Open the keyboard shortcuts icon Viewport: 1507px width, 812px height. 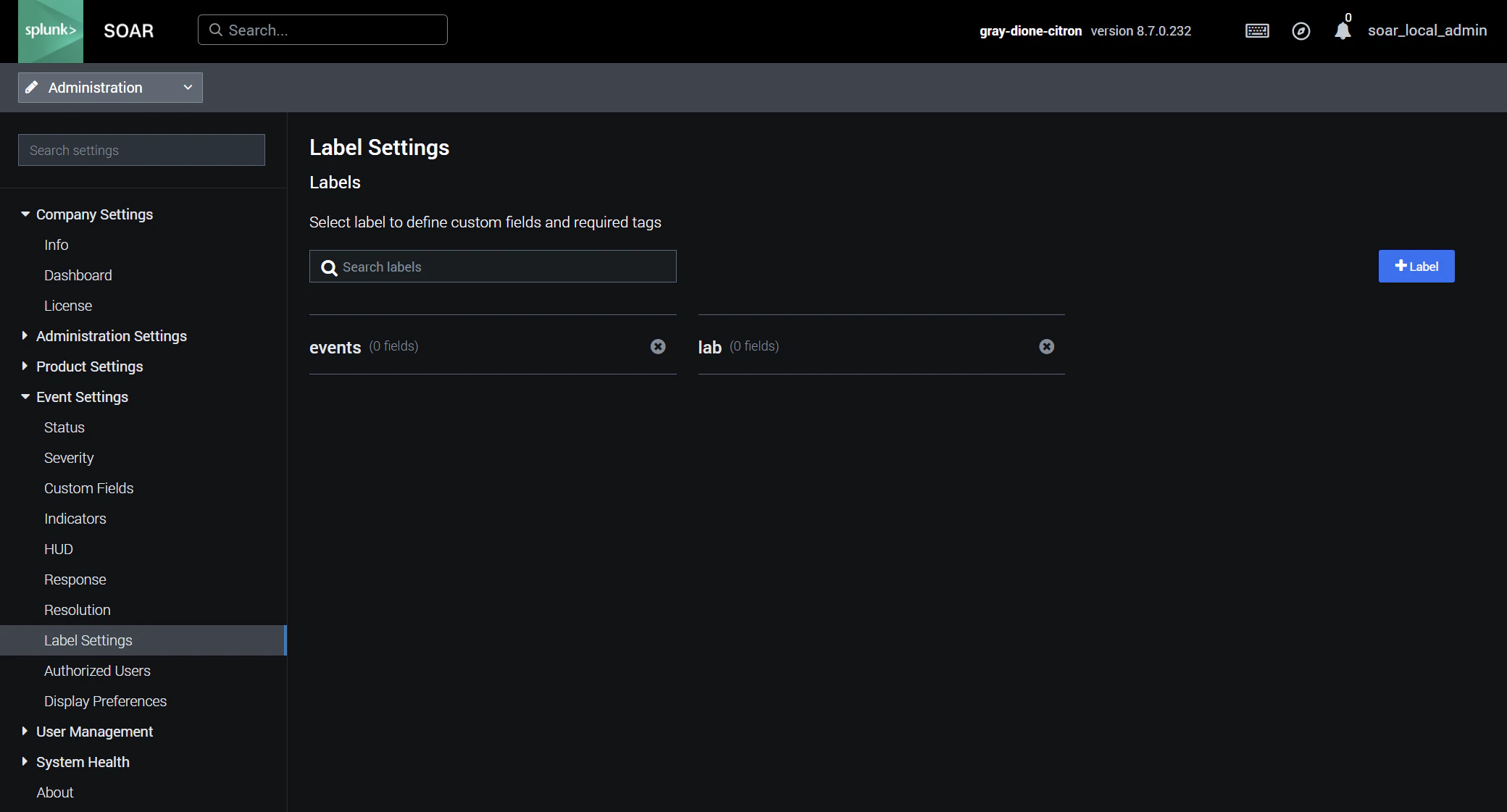[x=1257, y=30]
